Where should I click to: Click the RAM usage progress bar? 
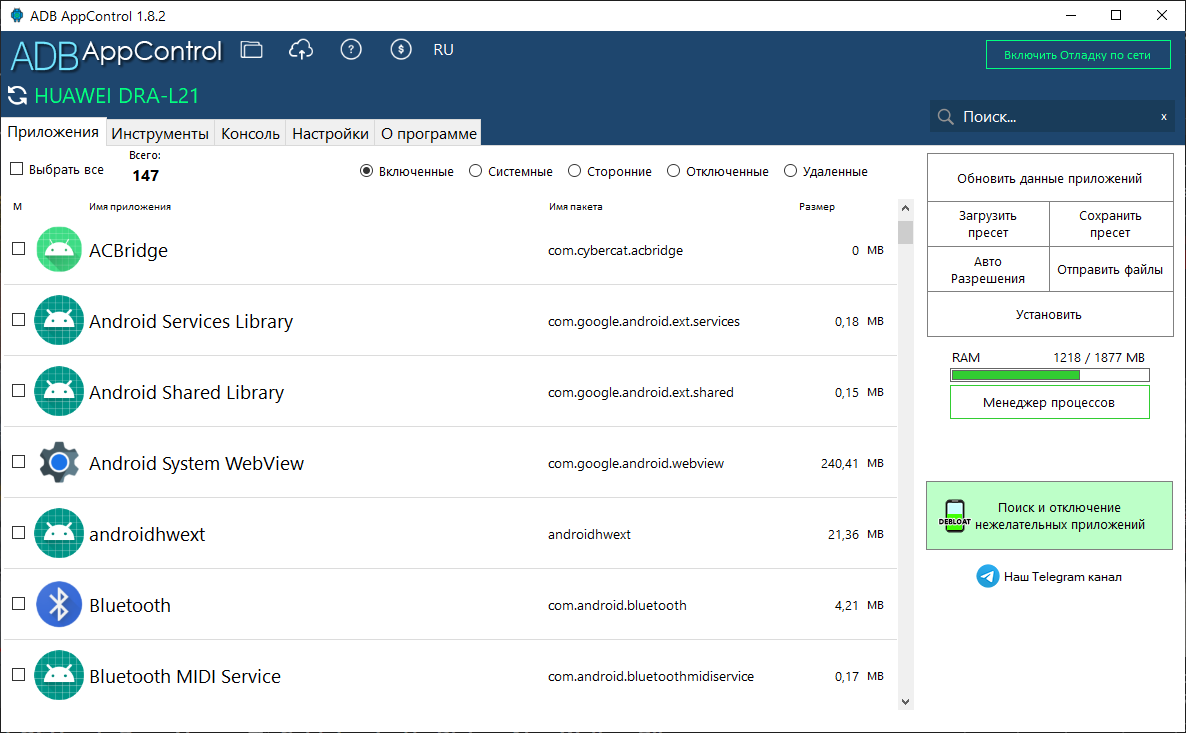[x=1050, y=375]
